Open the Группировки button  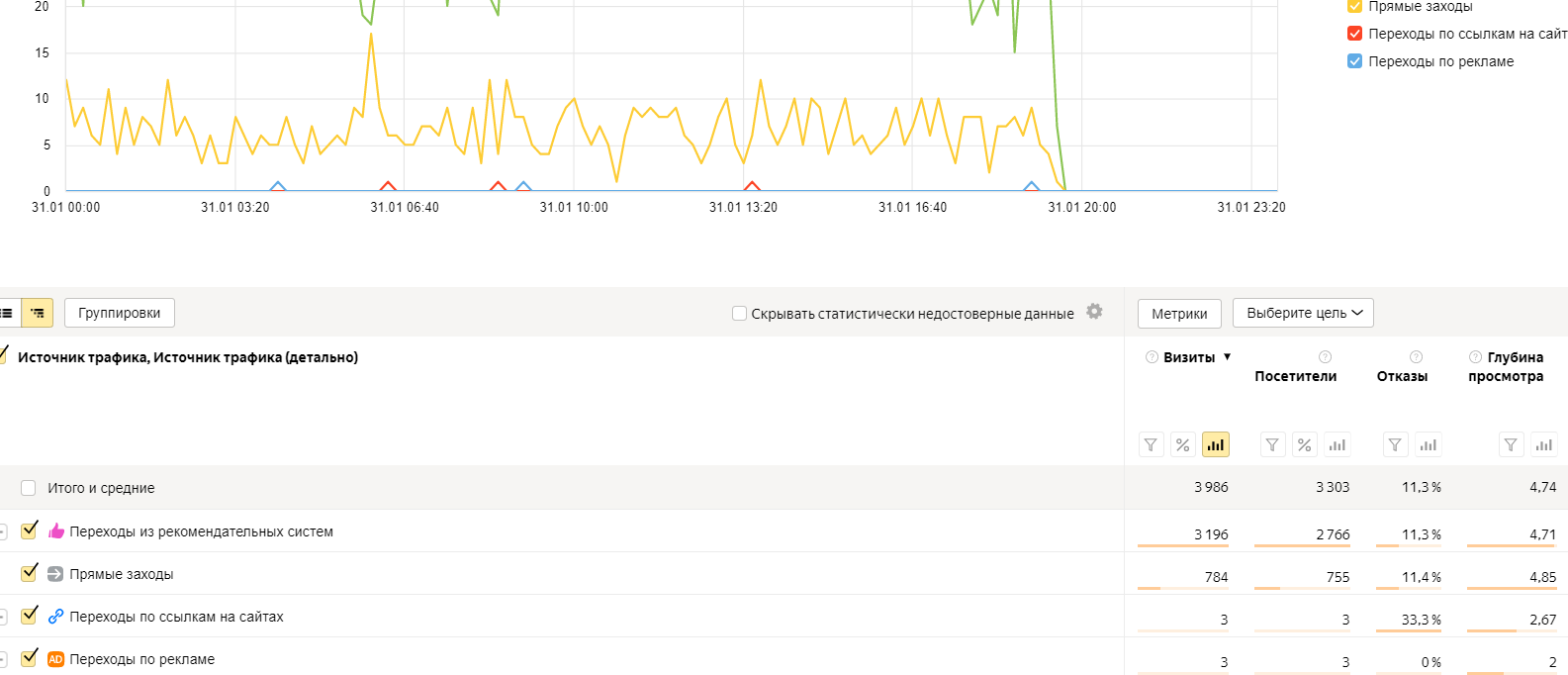(120, 313)
